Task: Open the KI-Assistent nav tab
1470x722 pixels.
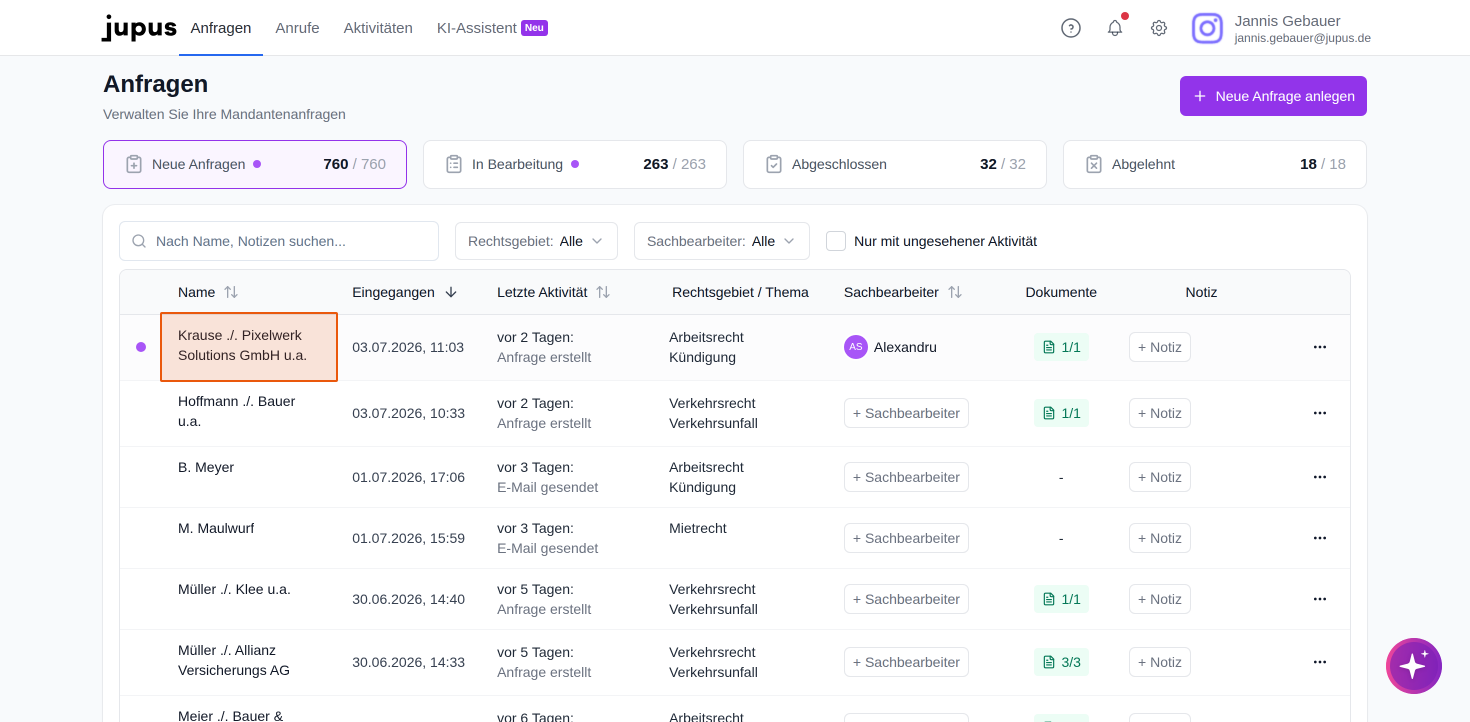Action: tap(492, 28)
